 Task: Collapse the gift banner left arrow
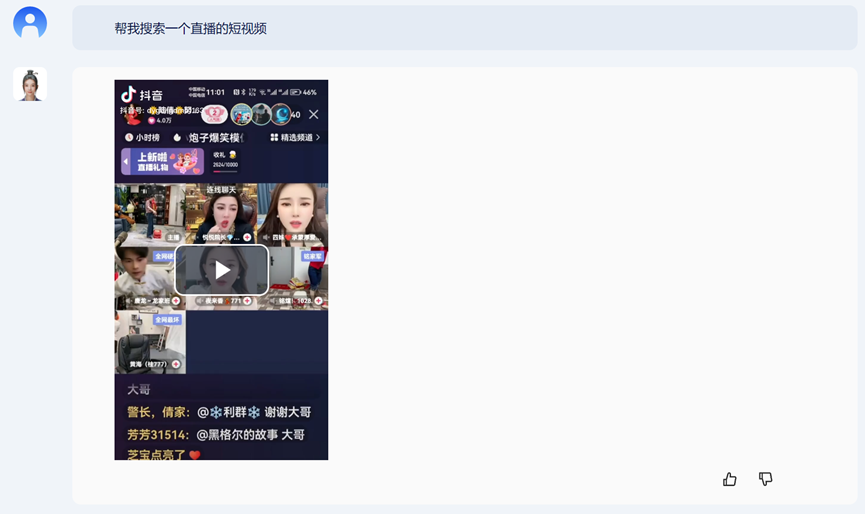click(126, 161)
